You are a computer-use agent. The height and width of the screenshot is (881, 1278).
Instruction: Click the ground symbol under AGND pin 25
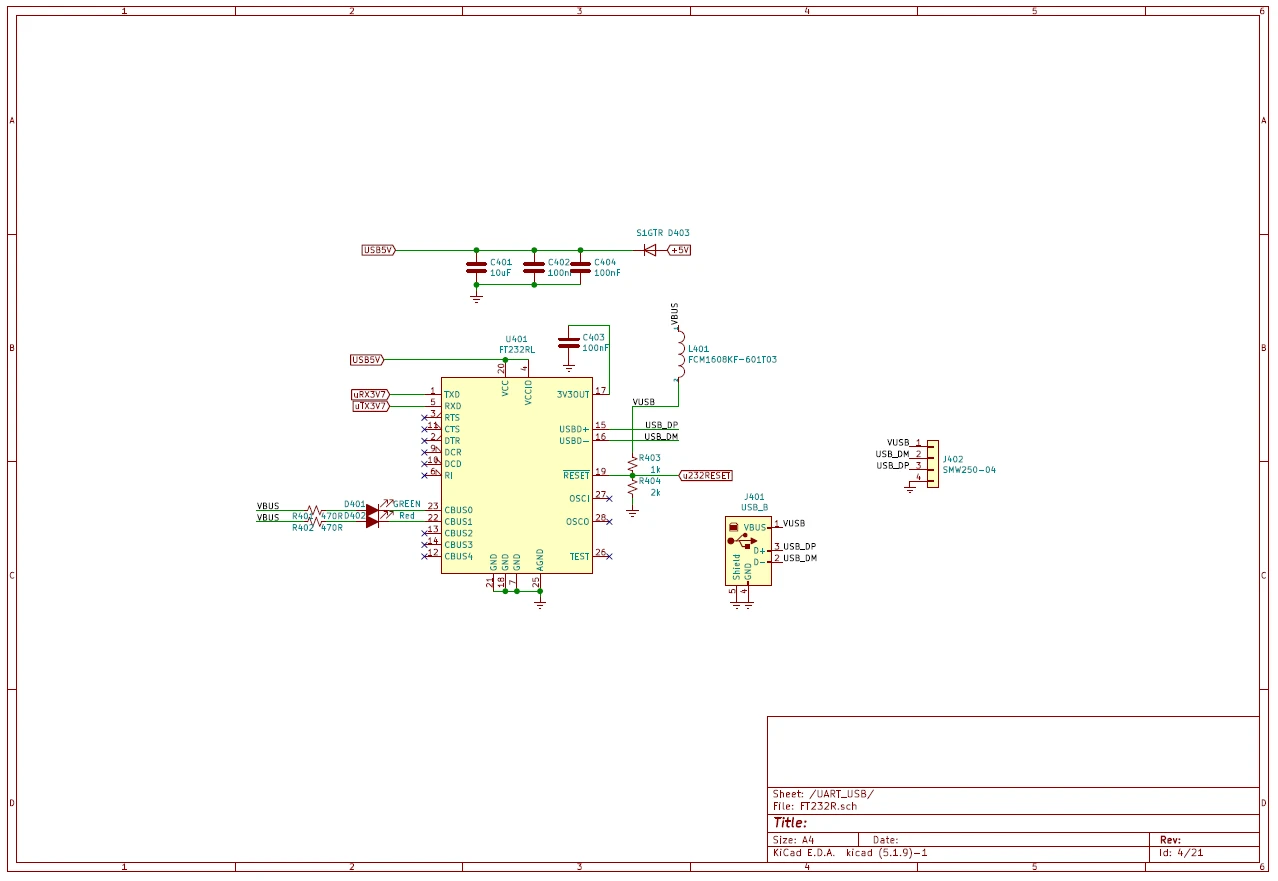[540, 603]
